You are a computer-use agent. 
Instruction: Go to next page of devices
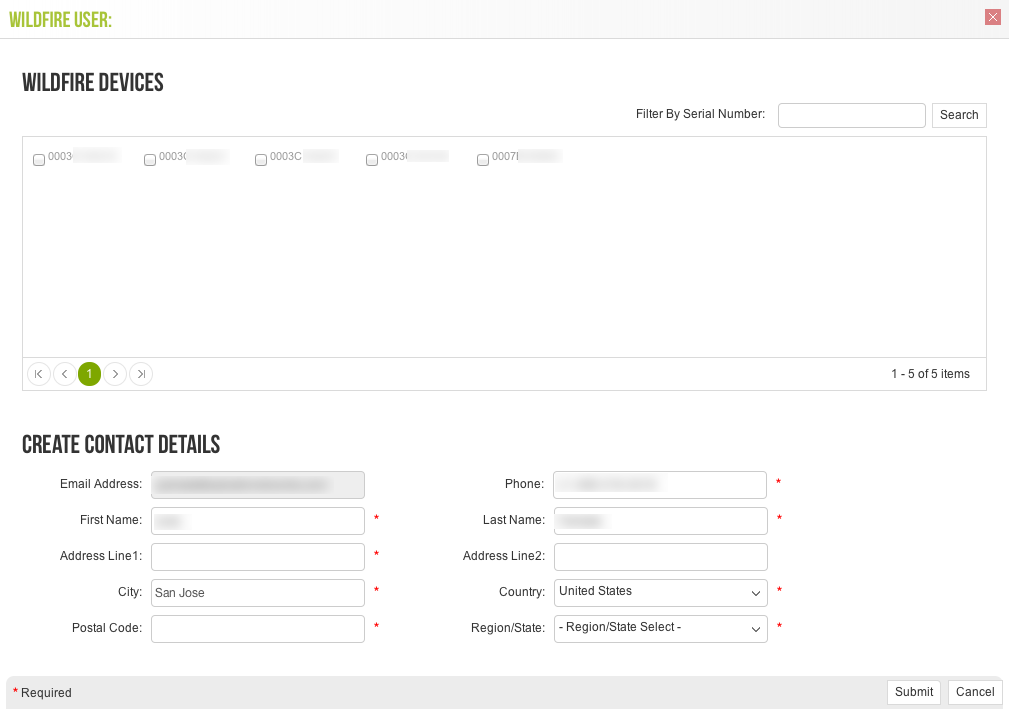[x=115, y=374]
